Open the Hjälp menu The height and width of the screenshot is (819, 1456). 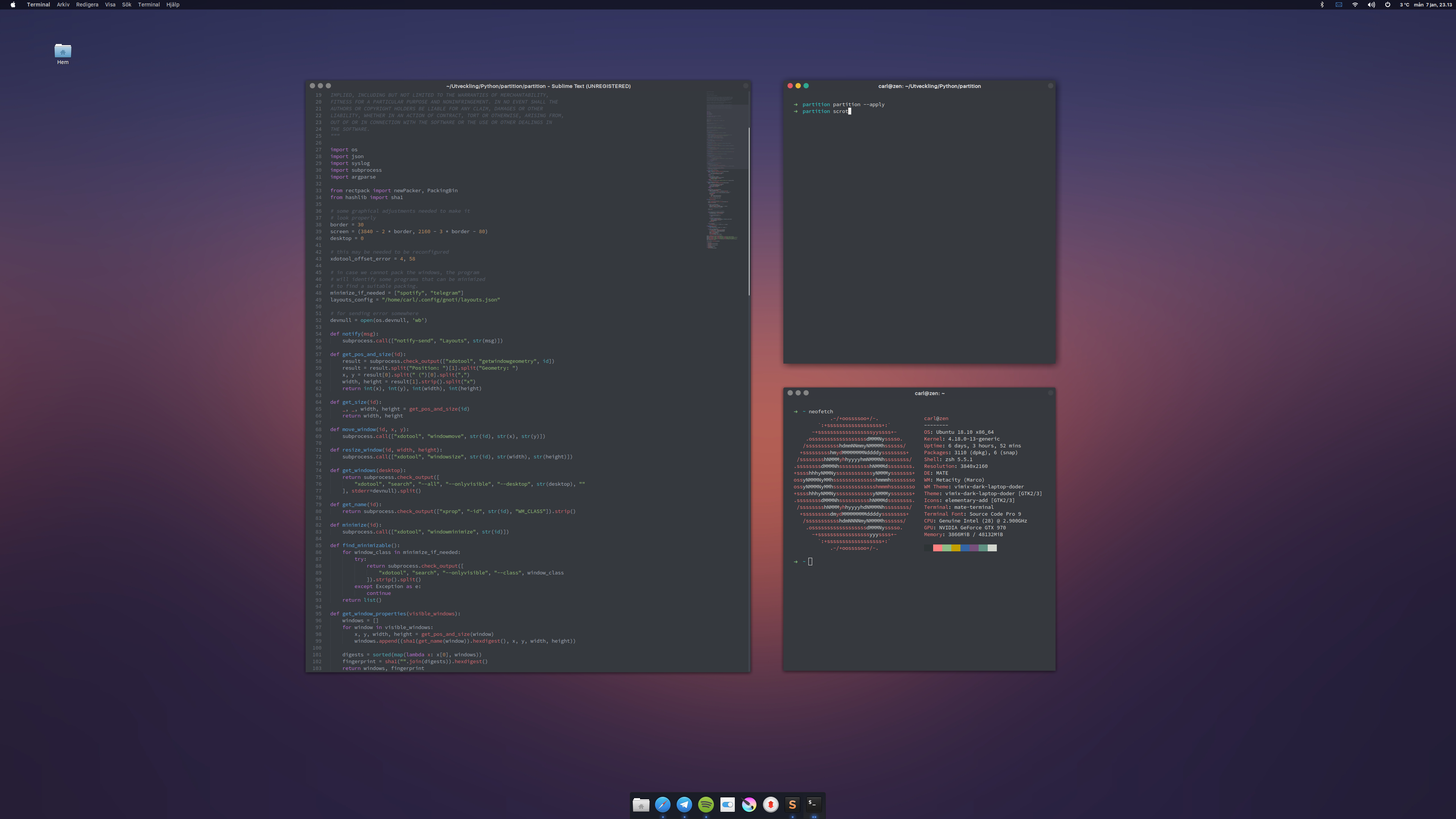pos(173,5)
